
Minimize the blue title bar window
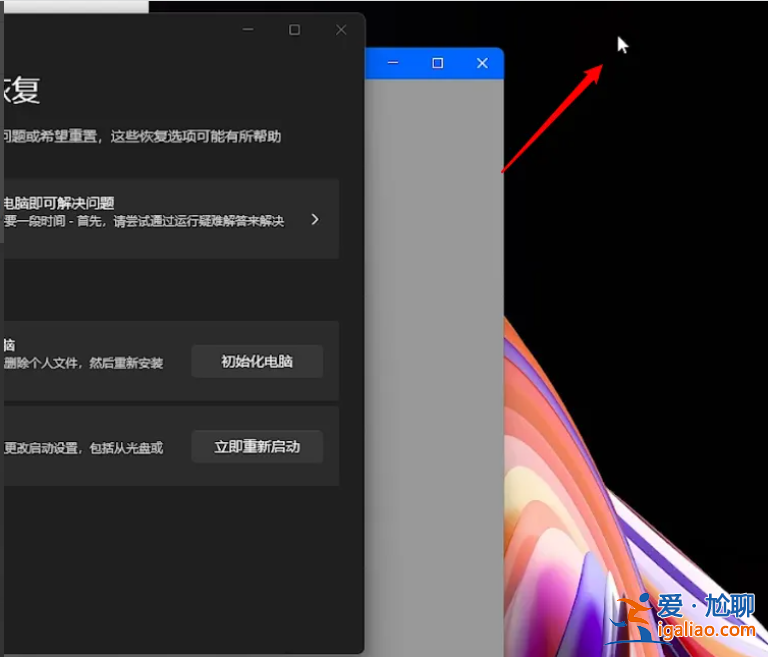pos(393,63)
